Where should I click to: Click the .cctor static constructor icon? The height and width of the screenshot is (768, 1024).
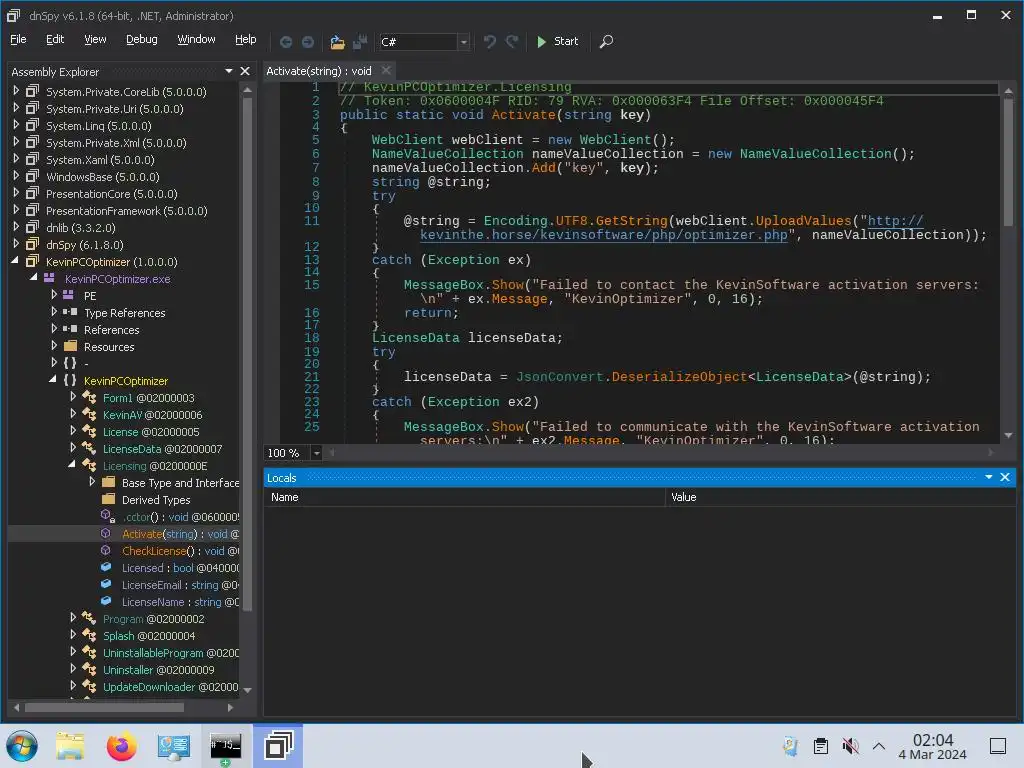tap(108, 516)
